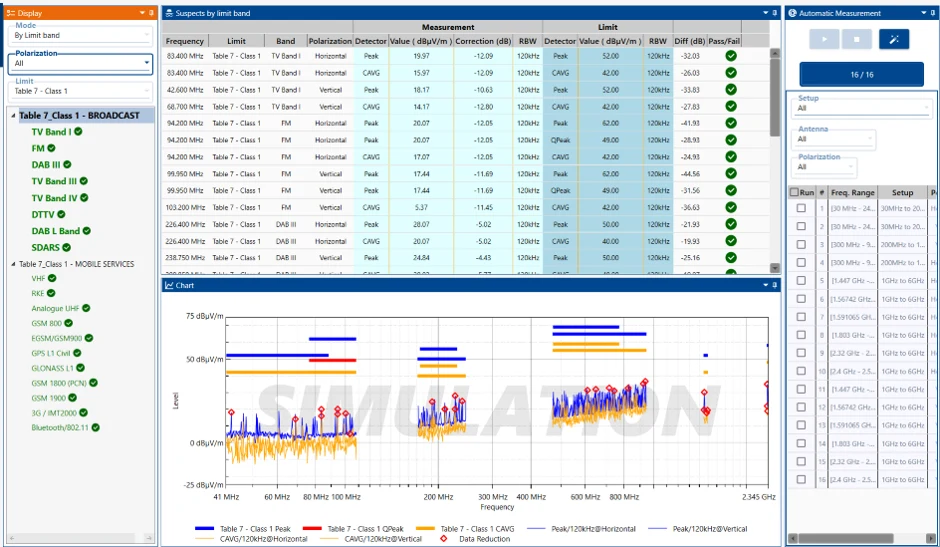
Task: Open the Antenna dropdown
Action: click(834, 139)
